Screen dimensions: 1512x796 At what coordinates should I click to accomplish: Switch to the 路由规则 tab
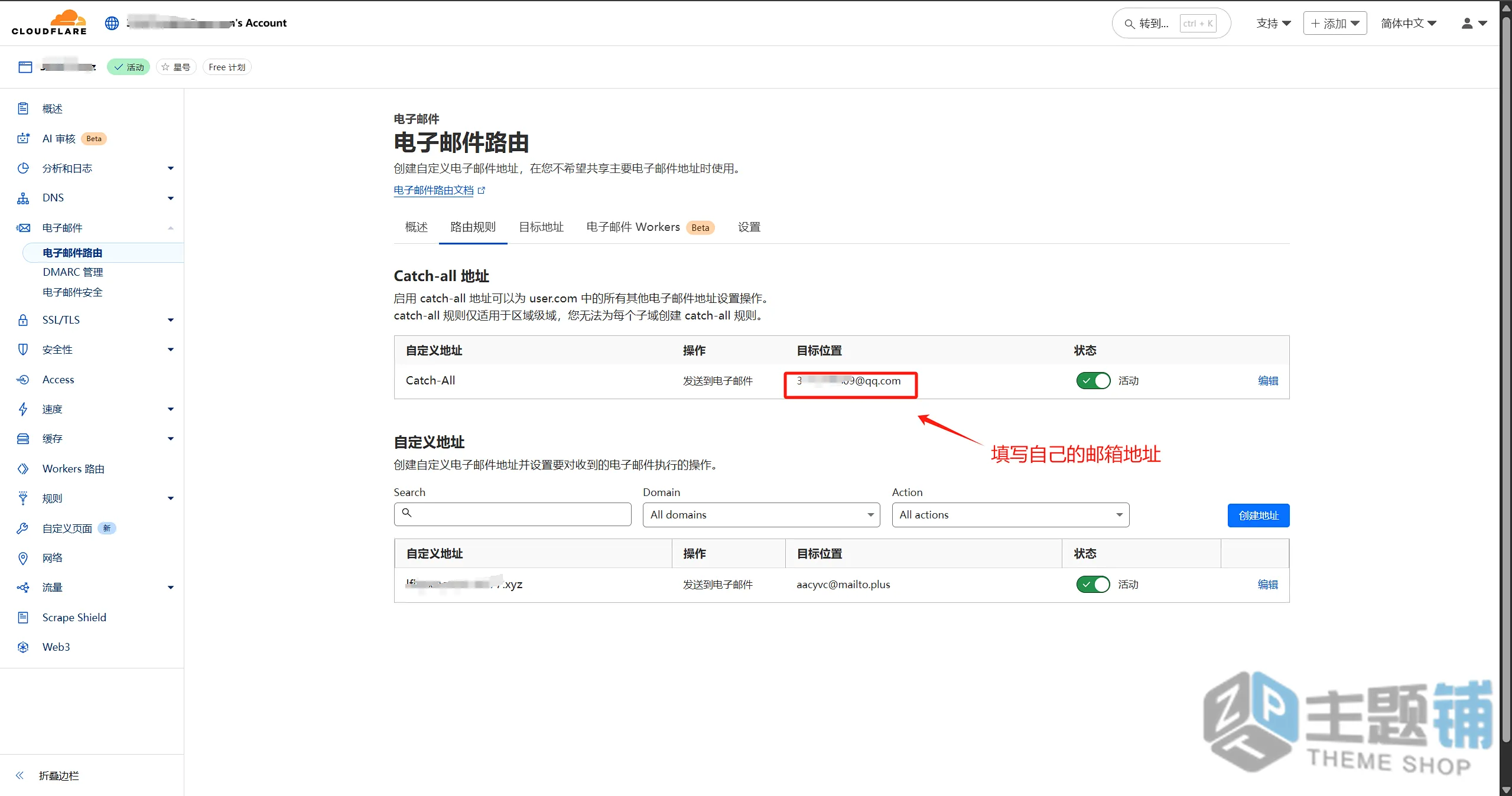point(473,227)
